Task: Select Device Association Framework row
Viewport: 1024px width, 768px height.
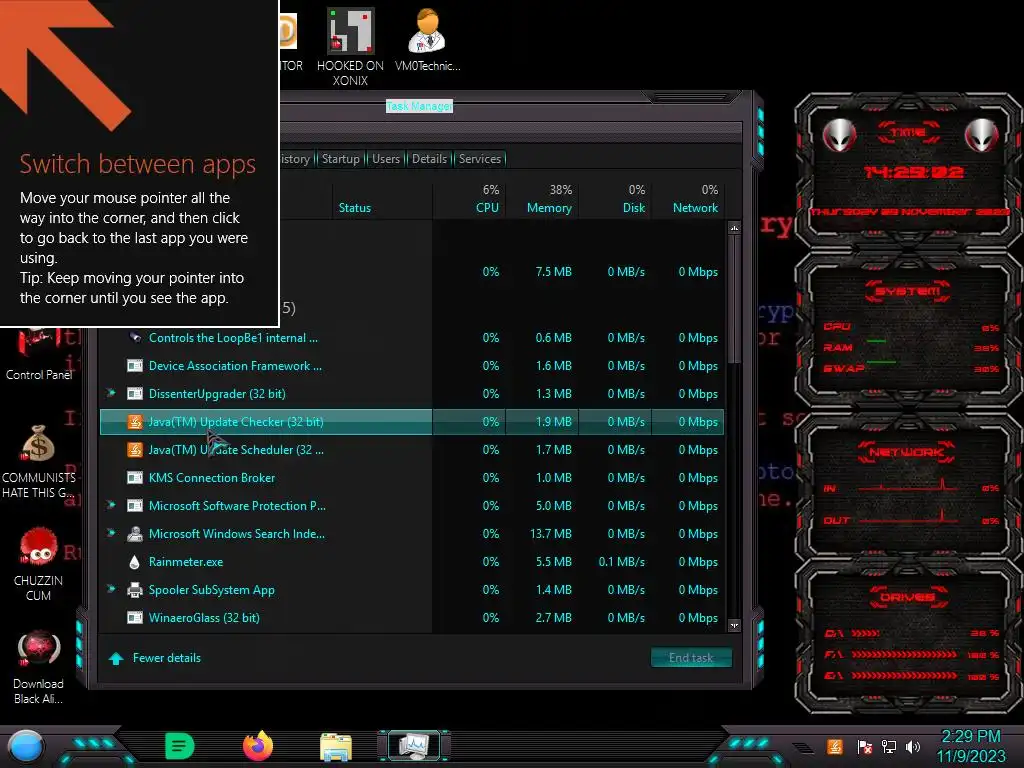Action: pyautogui.click(x=412, y=366)
